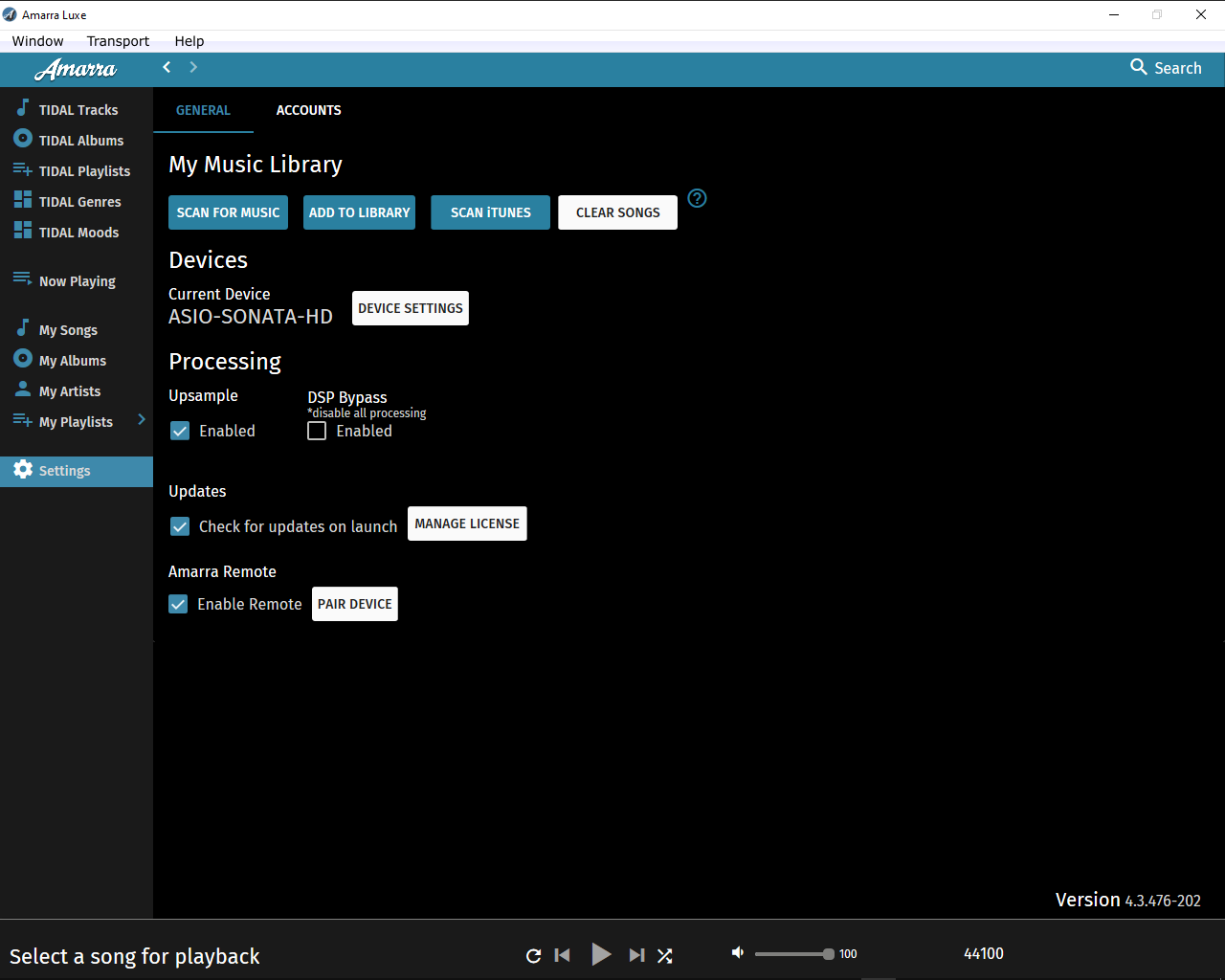Click the TIDAL Albums disc icon
This screenshot has width=1225, height=980.
coord(22,139)
